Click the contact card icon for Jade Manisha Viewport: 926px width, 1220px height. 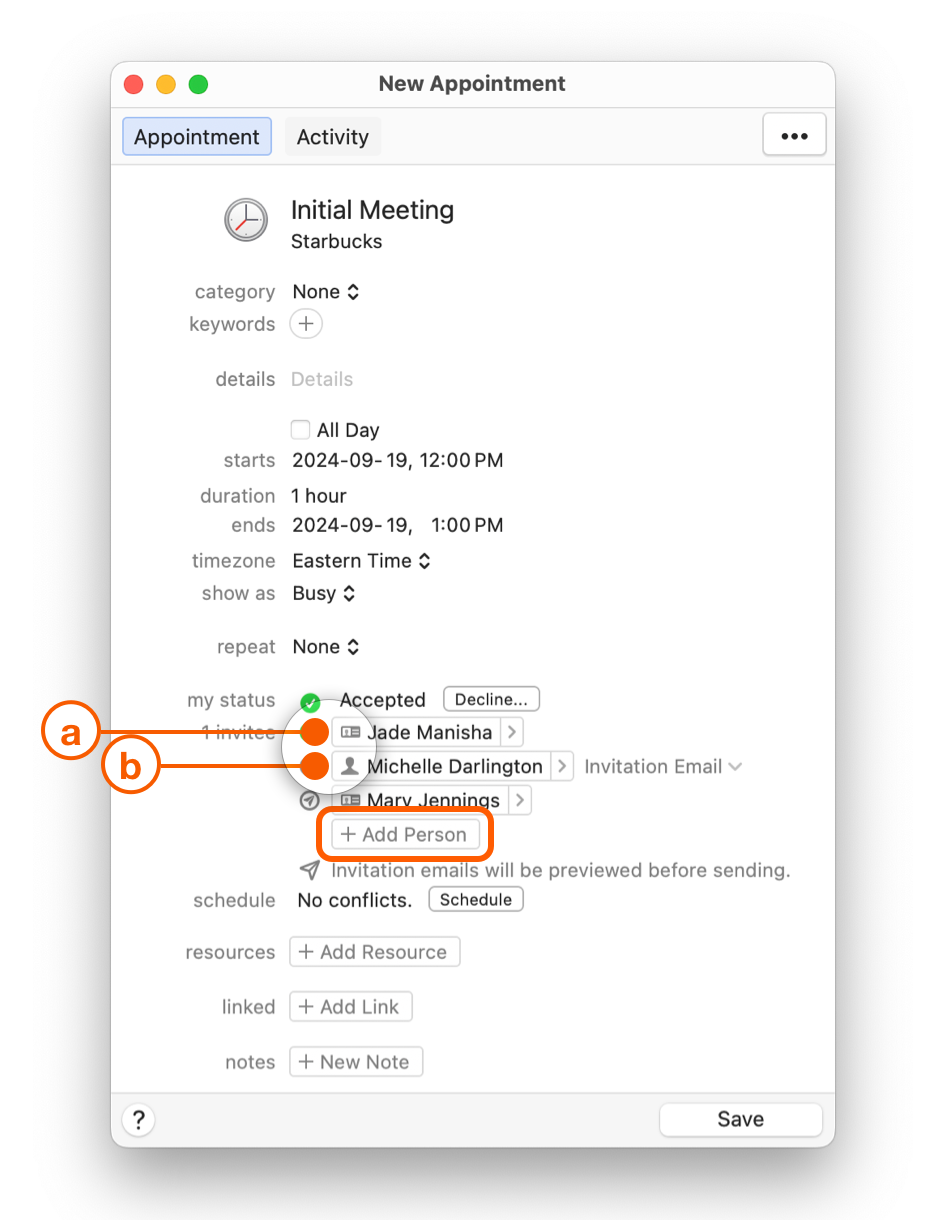(x=350, y=733)
